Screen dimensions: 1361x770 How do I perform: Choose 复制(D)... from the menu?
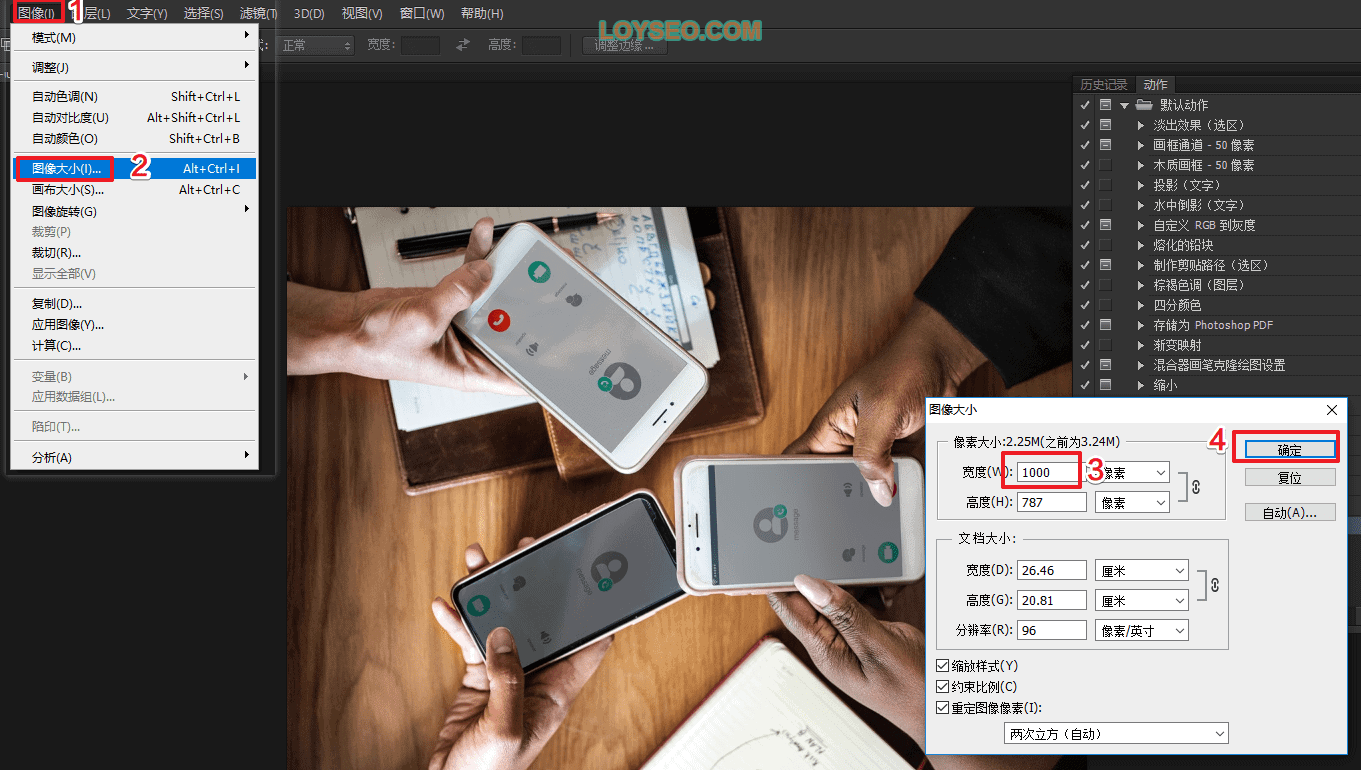tap(134, 303)
